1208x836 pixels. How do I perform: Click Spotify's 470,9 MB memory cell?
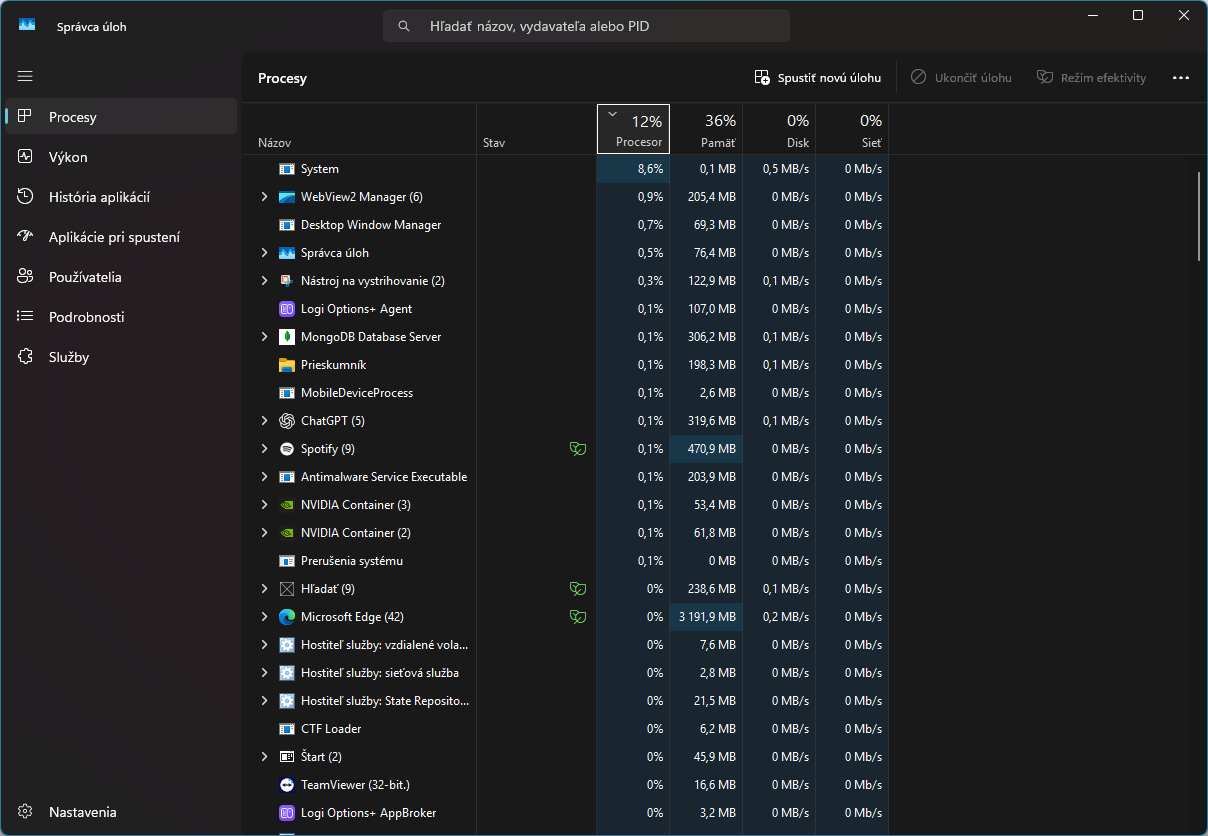click(x=706, y=449)
